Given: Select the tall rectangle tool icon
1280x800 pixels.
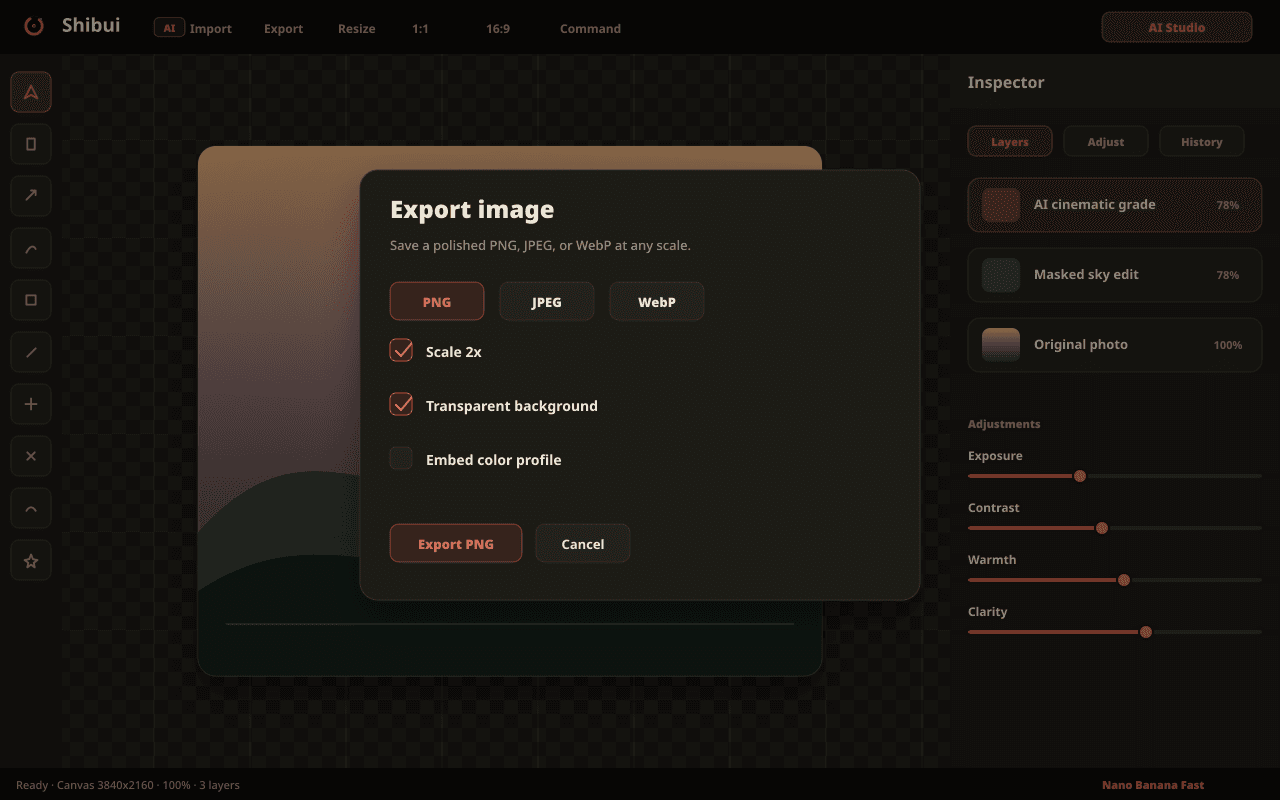Looking at the screenshot, I should pos(31,144).
